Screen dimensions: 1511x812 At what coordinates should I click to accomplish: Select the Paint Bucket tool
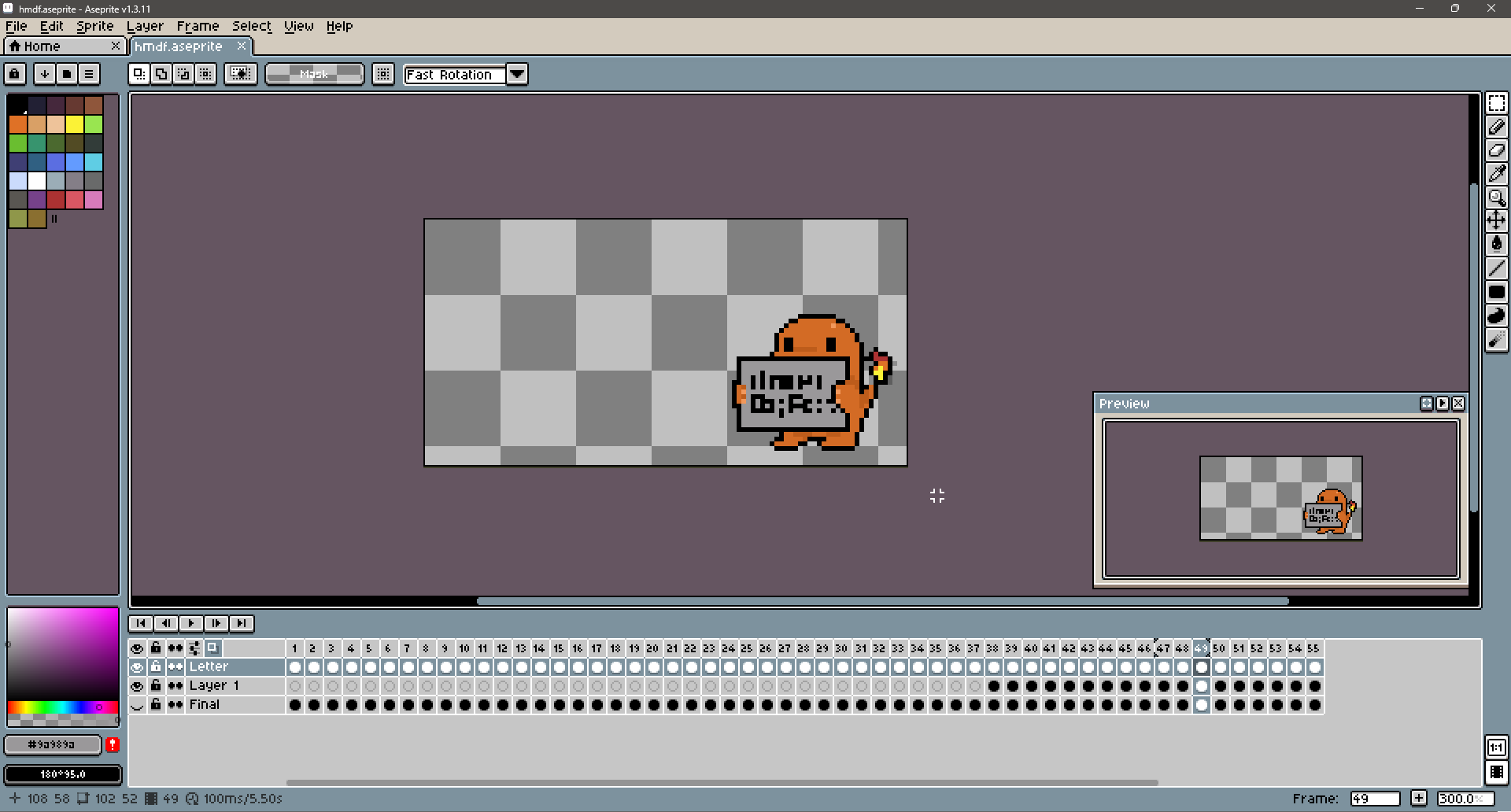tap(1496, 245)
